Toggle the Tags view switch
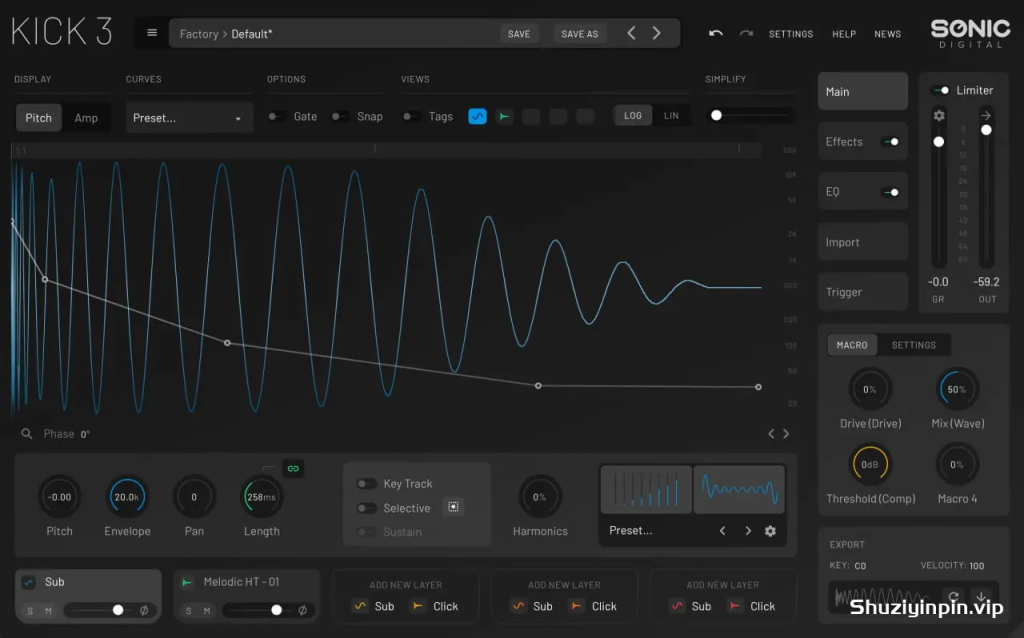Viewport: 1024px width, 638px height. pyautogui.click(x=411, y=116)
